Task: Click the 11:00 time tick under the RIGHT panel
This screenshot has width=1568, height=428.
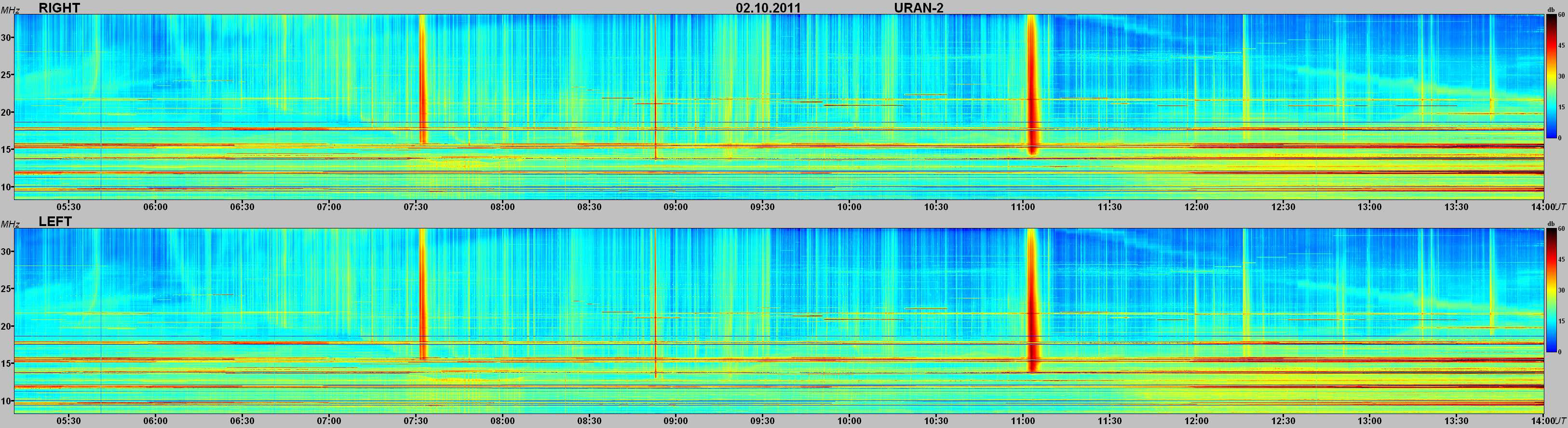Action: coord(1023,207)
